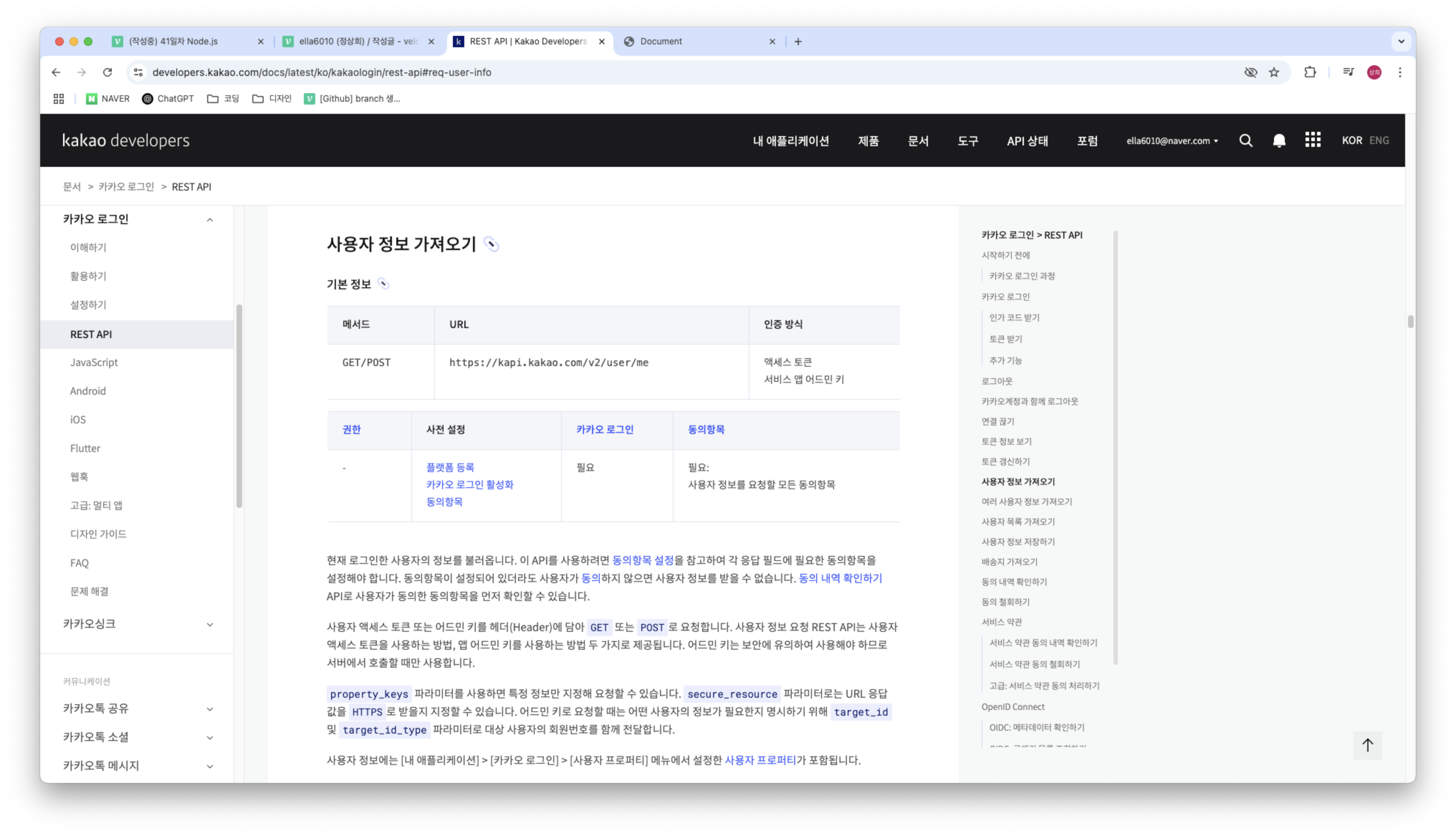This screenshot has width=1456, height=836.
Task: Open the 동의 내역 확인하기 link in paragraph
Action: coord(840,578)
